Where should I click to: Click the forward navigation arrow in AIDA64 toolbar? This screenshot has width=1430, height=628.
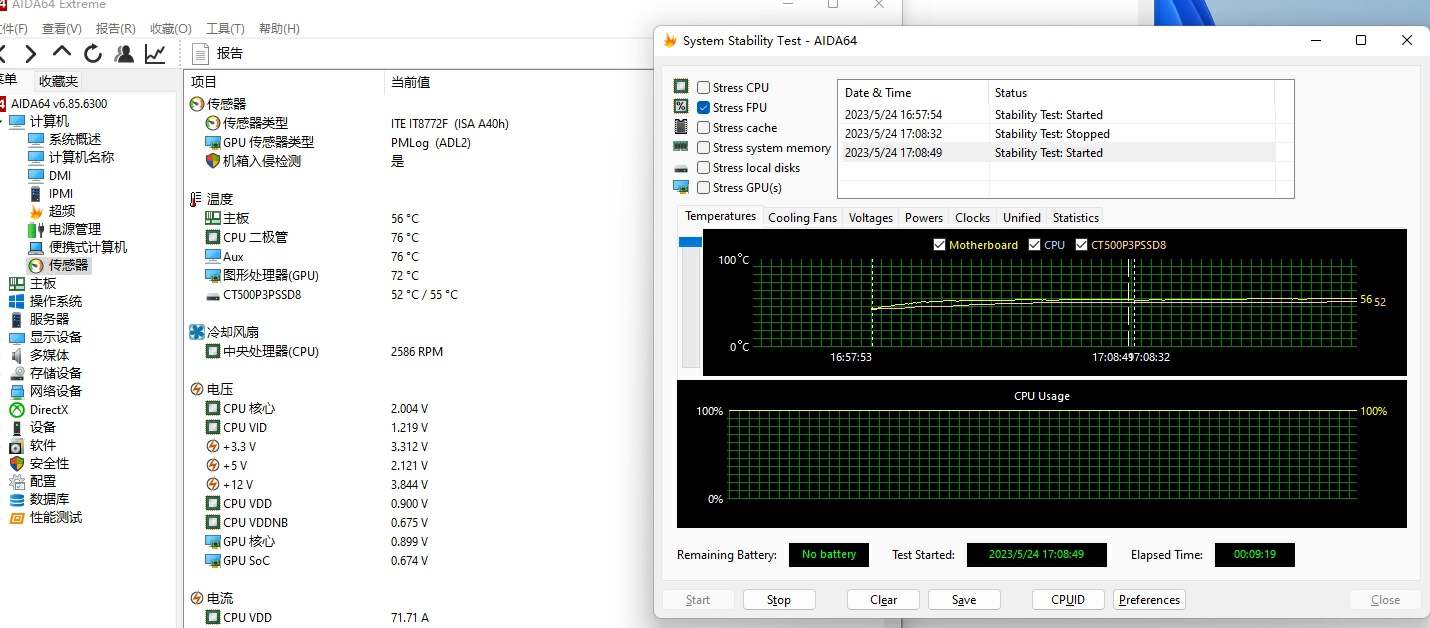[31, 53]
